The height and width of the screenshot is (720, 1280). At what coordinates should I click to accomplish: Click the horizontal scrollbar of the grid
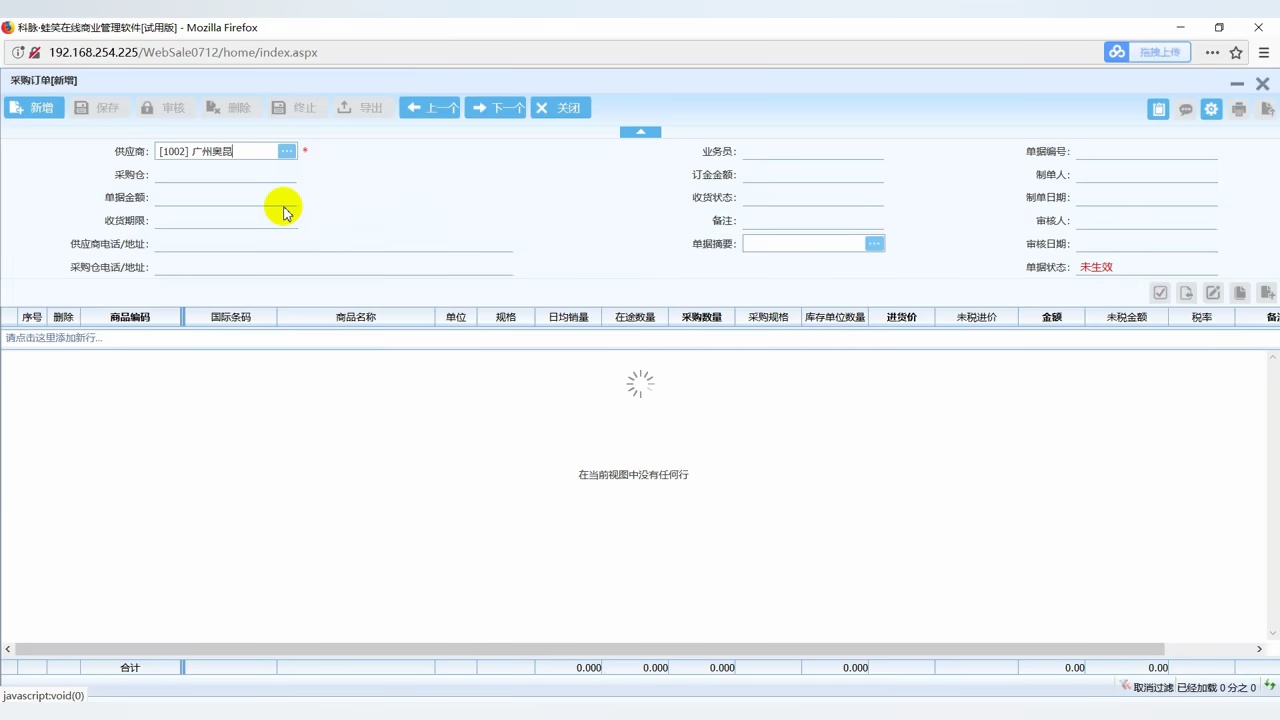pos(590,649)
